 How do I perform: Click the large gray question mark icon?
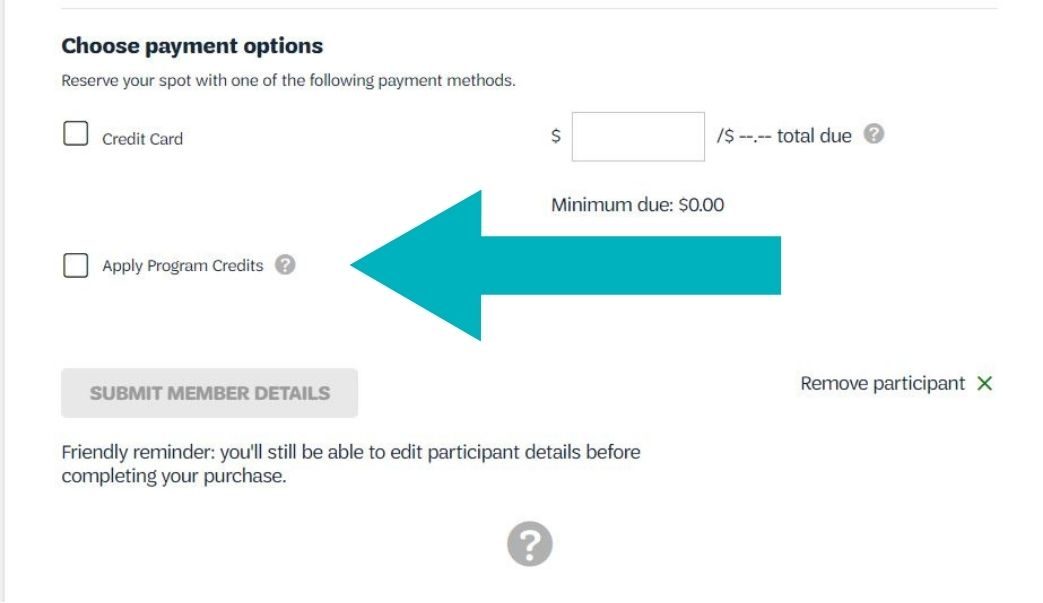(529, 544)
